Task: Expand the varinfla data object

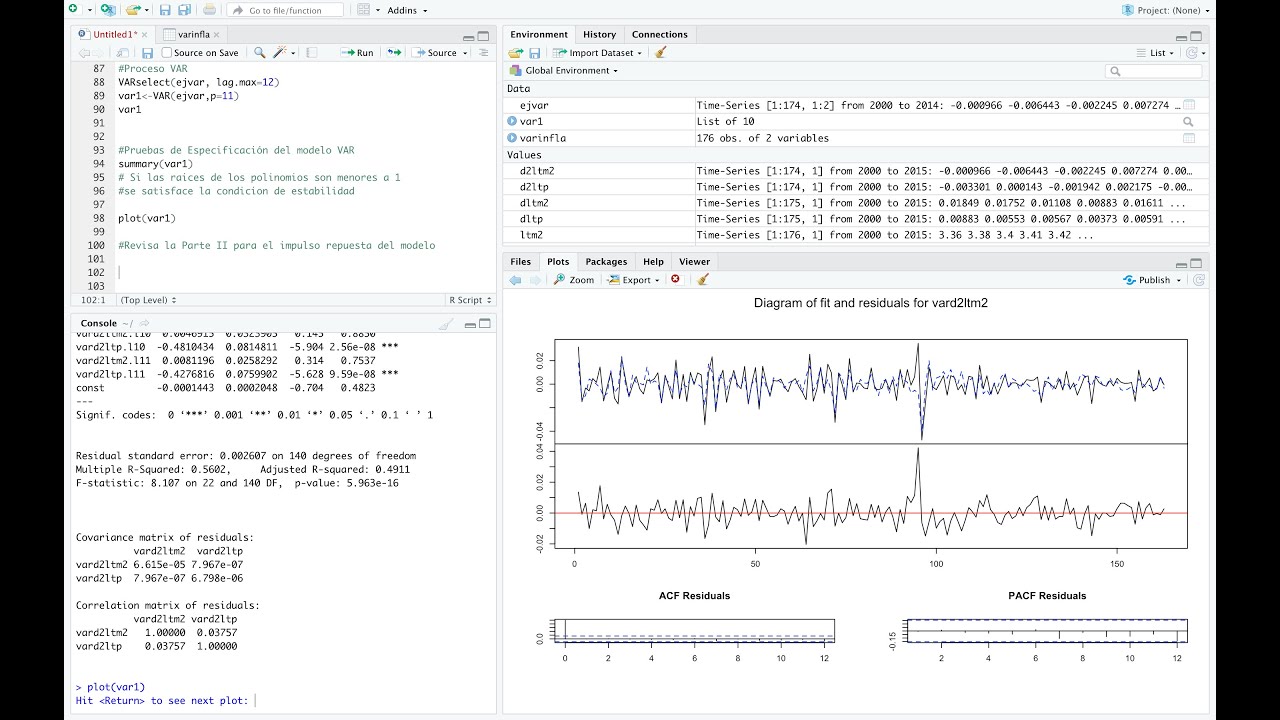Action: (512, 138)
